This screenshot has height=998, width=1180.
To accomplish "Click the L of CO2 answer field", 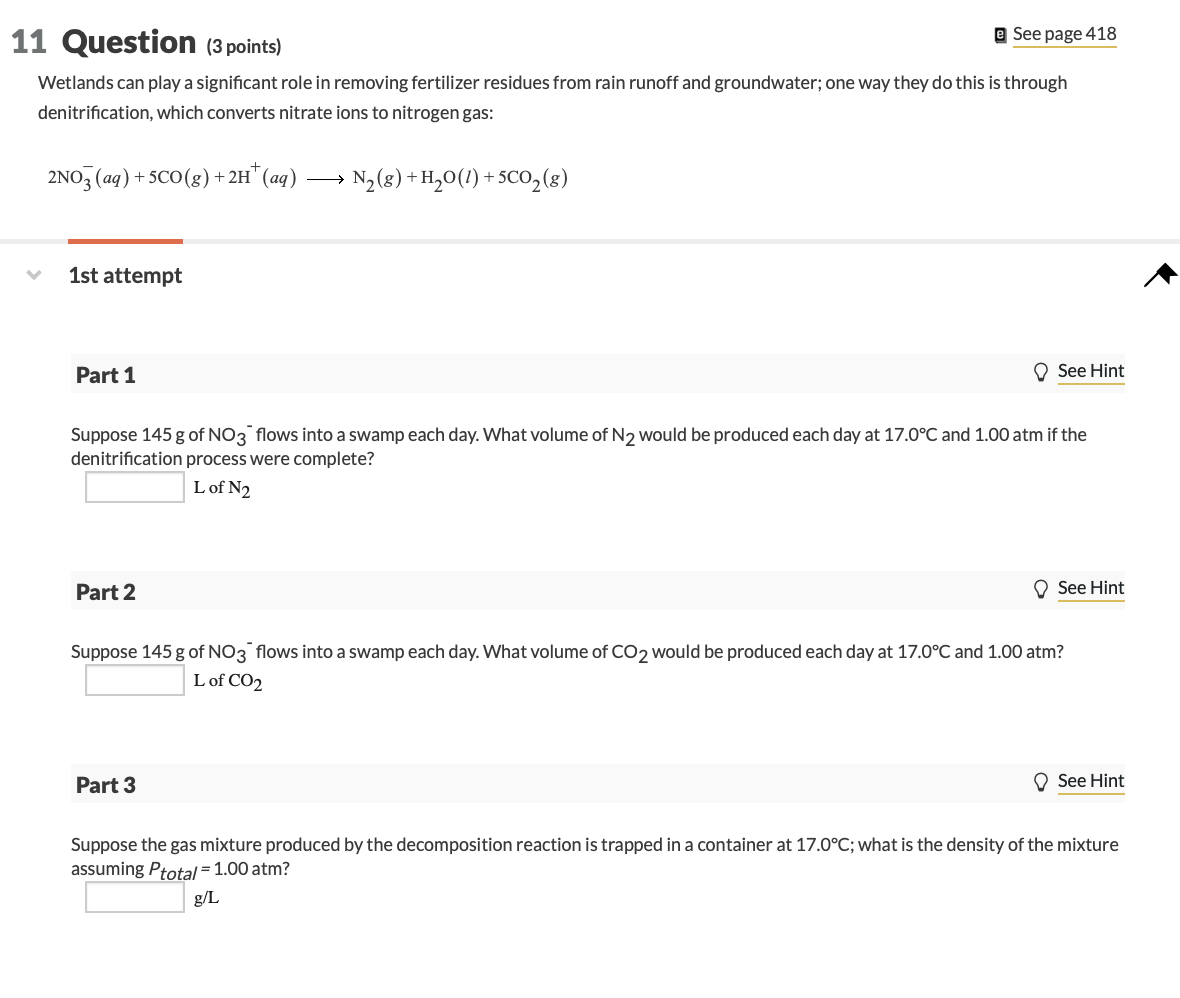I will coord(134,680).
